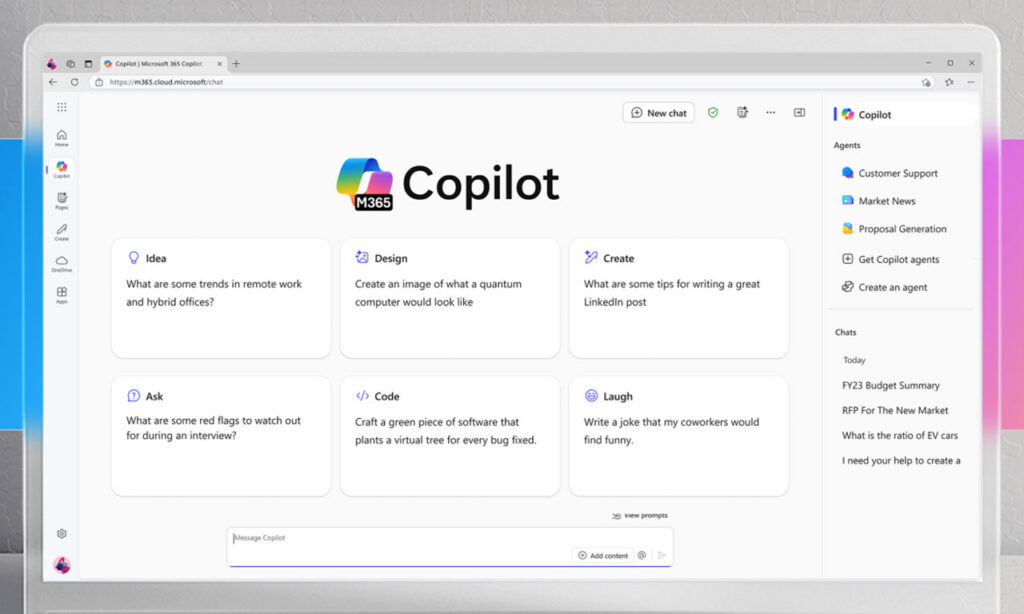Viewport: 1024px width, 614px height.
Task: Click the browser profile icon in title bar
Action: point(52,63)
